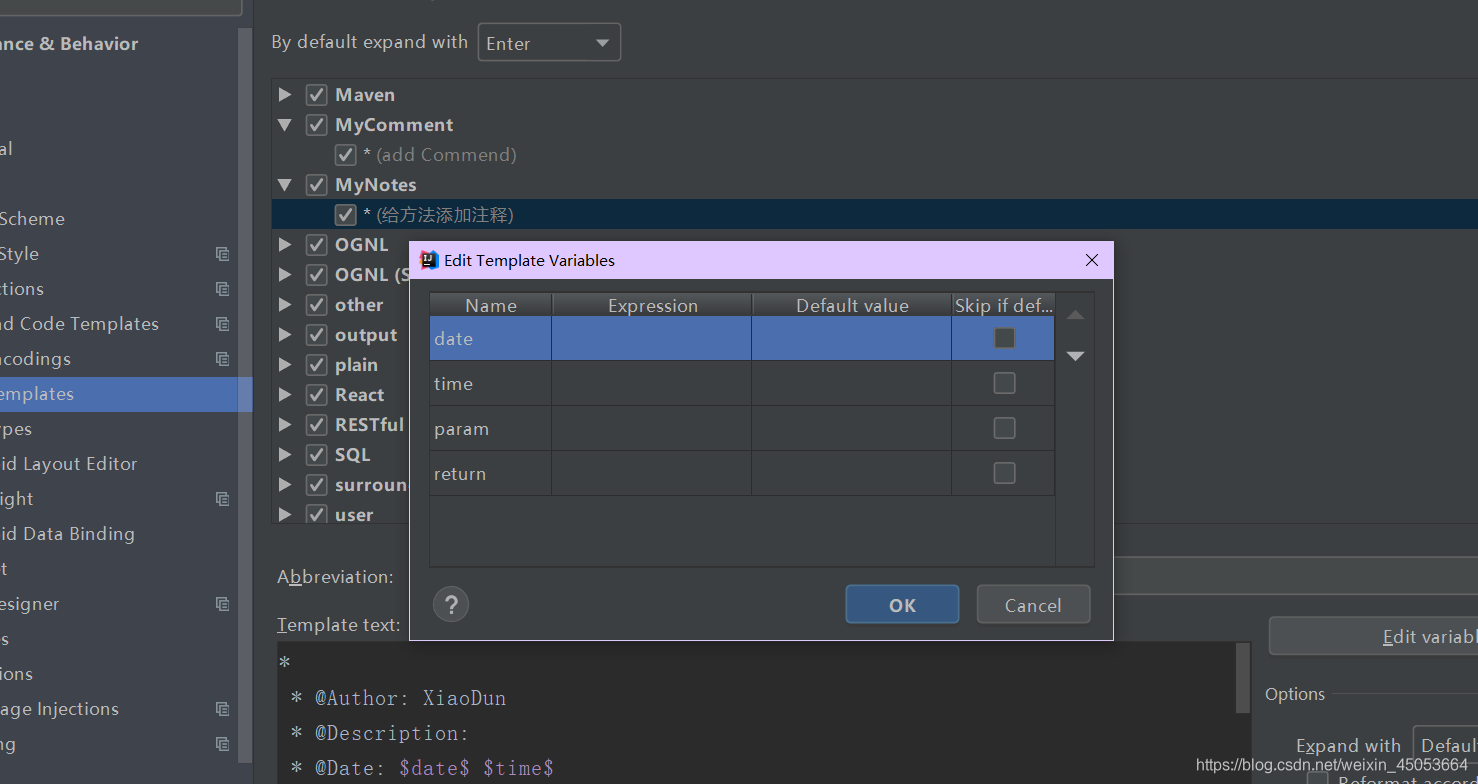Click the Edit variables button
This screenshot has width=1478, height=784.
[1374, 637]
